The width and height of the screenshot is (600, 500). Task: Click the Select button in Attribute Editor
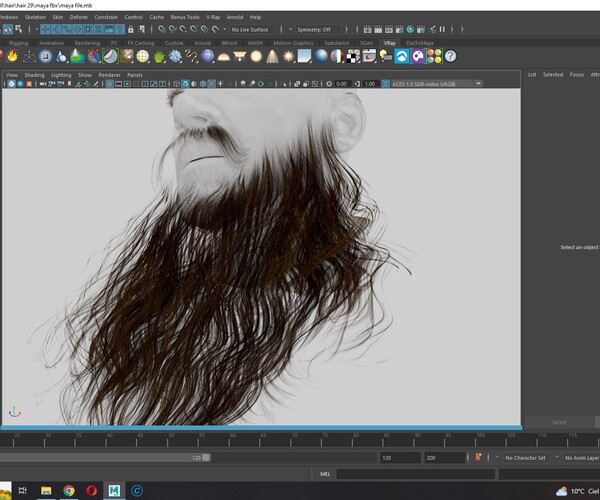pos(559,422)
